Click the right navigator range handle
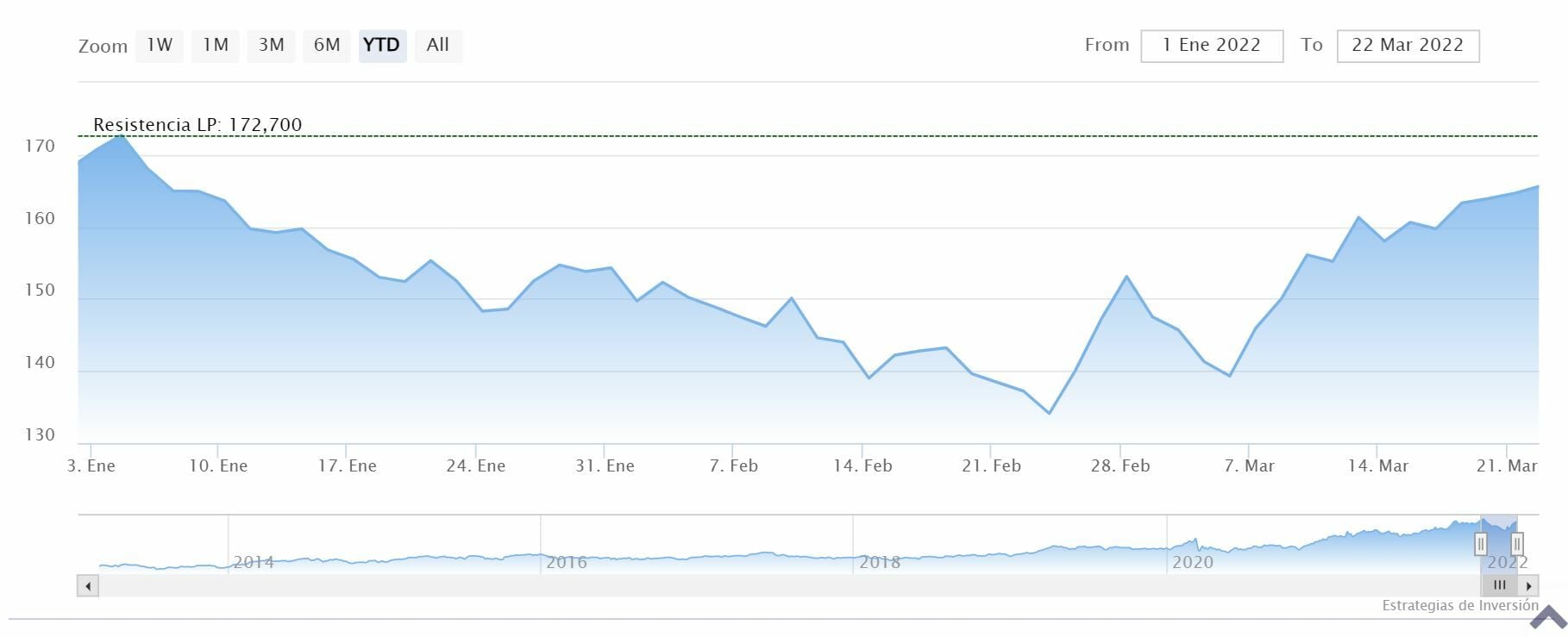The height and width of the screenshot is (637, 1568). coord(1517,544)
